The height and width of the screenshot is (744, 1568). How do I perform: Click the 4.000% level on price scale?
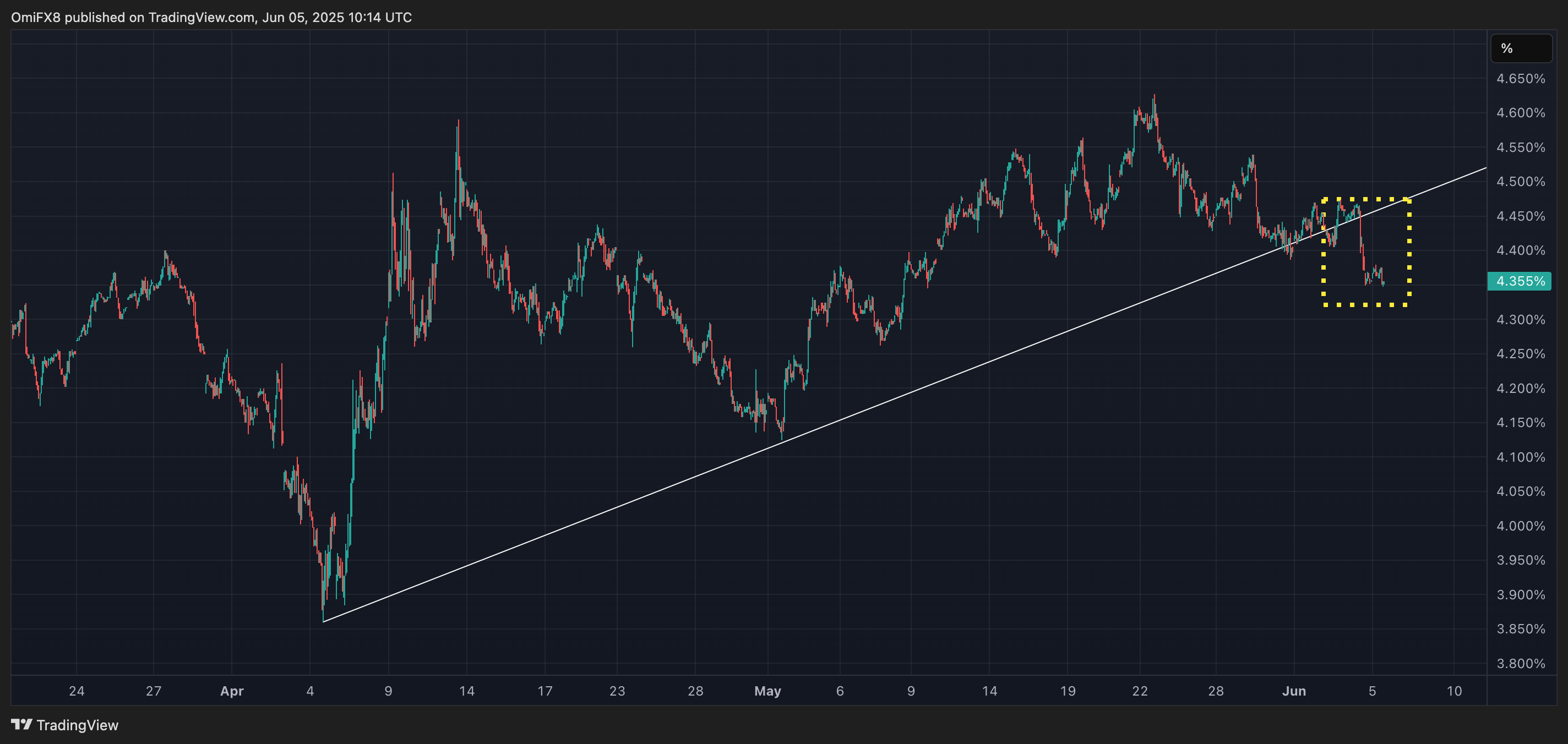click(1521, 526)
